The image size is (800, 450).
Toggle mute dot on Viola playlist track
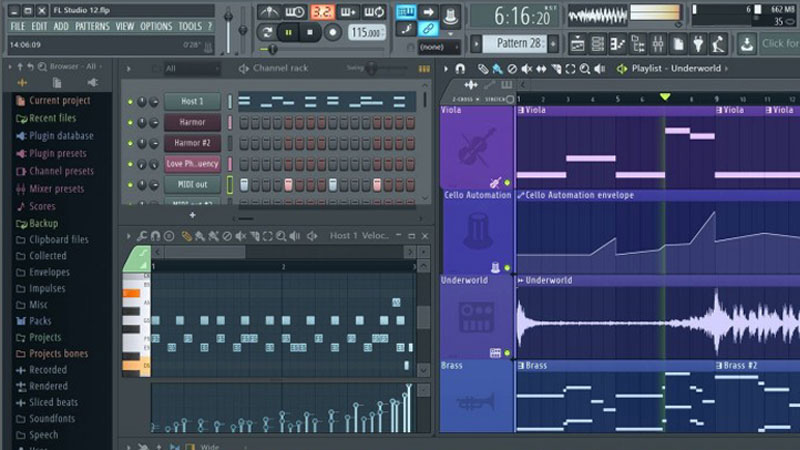click(507, 183)
